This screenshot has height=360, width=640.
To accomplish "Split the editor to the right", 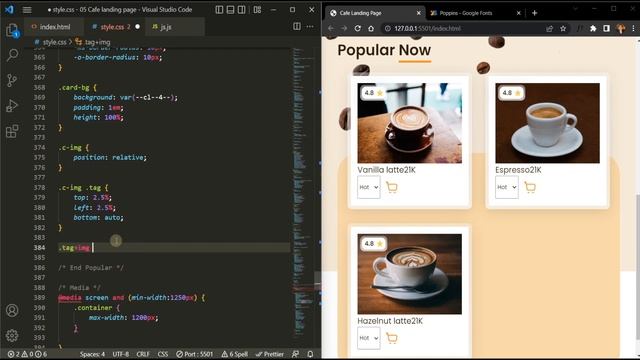I will 297,27.
